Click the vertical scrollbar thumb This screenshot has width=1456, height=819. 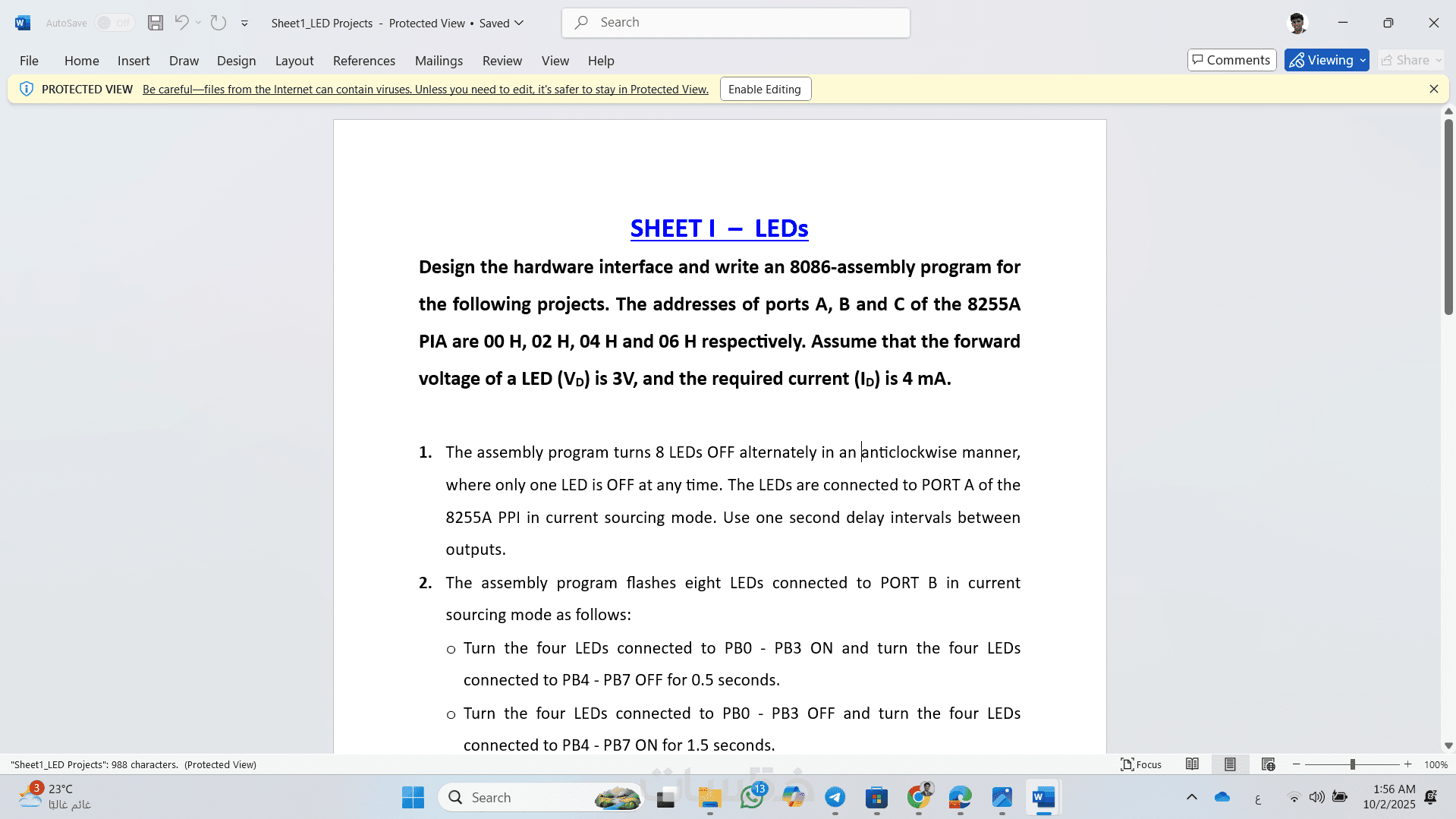tap(1448, 216)
